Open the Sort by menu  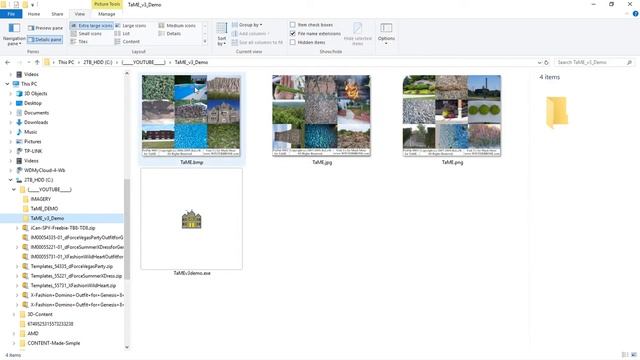[x=222, y=34]
